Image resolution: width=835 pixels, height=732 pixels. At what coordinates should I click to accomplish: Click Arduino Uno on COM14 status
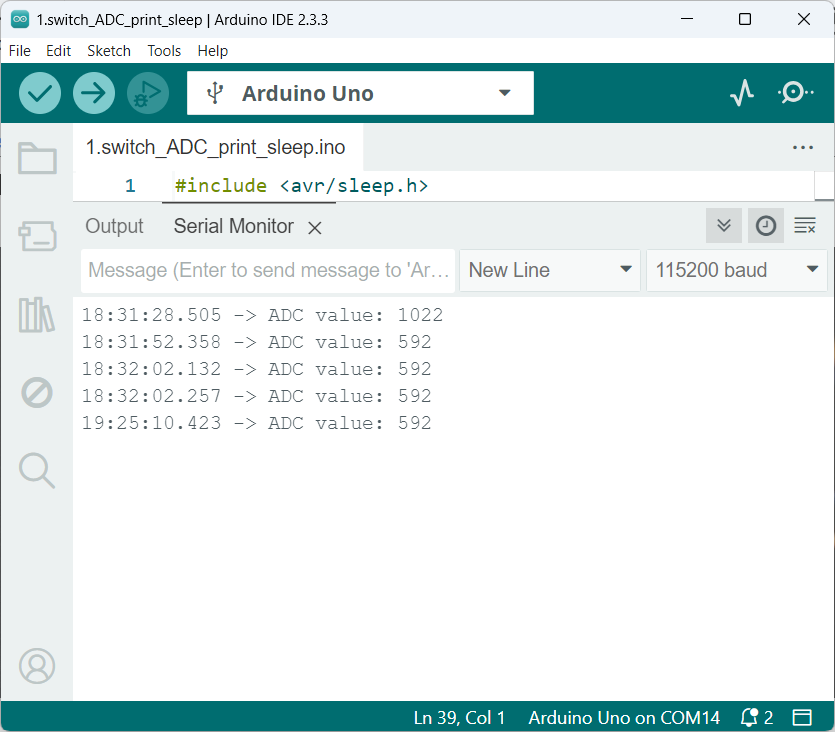[624, 718]
